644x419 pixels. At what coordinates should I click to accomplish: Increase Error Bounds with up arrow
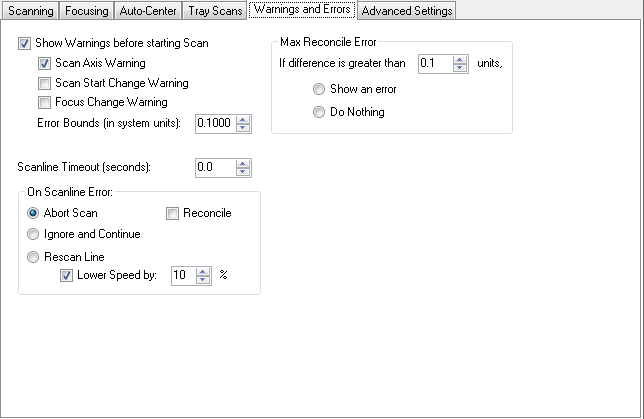243,118
